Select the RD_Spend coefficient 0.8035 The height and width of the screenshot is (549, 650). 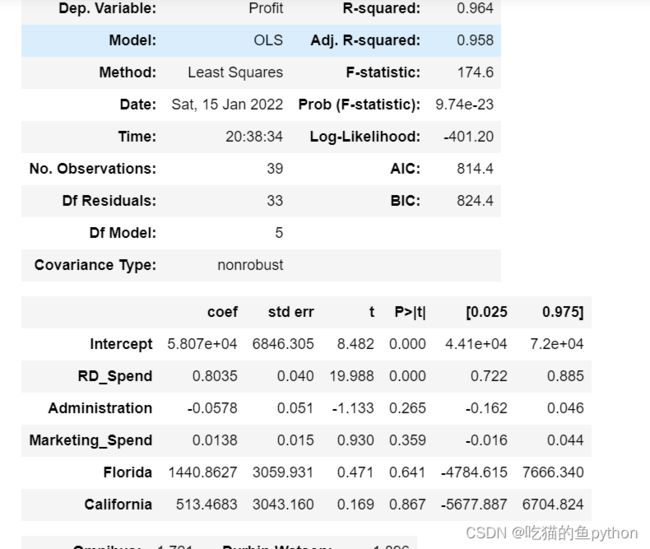coord(215,376)
